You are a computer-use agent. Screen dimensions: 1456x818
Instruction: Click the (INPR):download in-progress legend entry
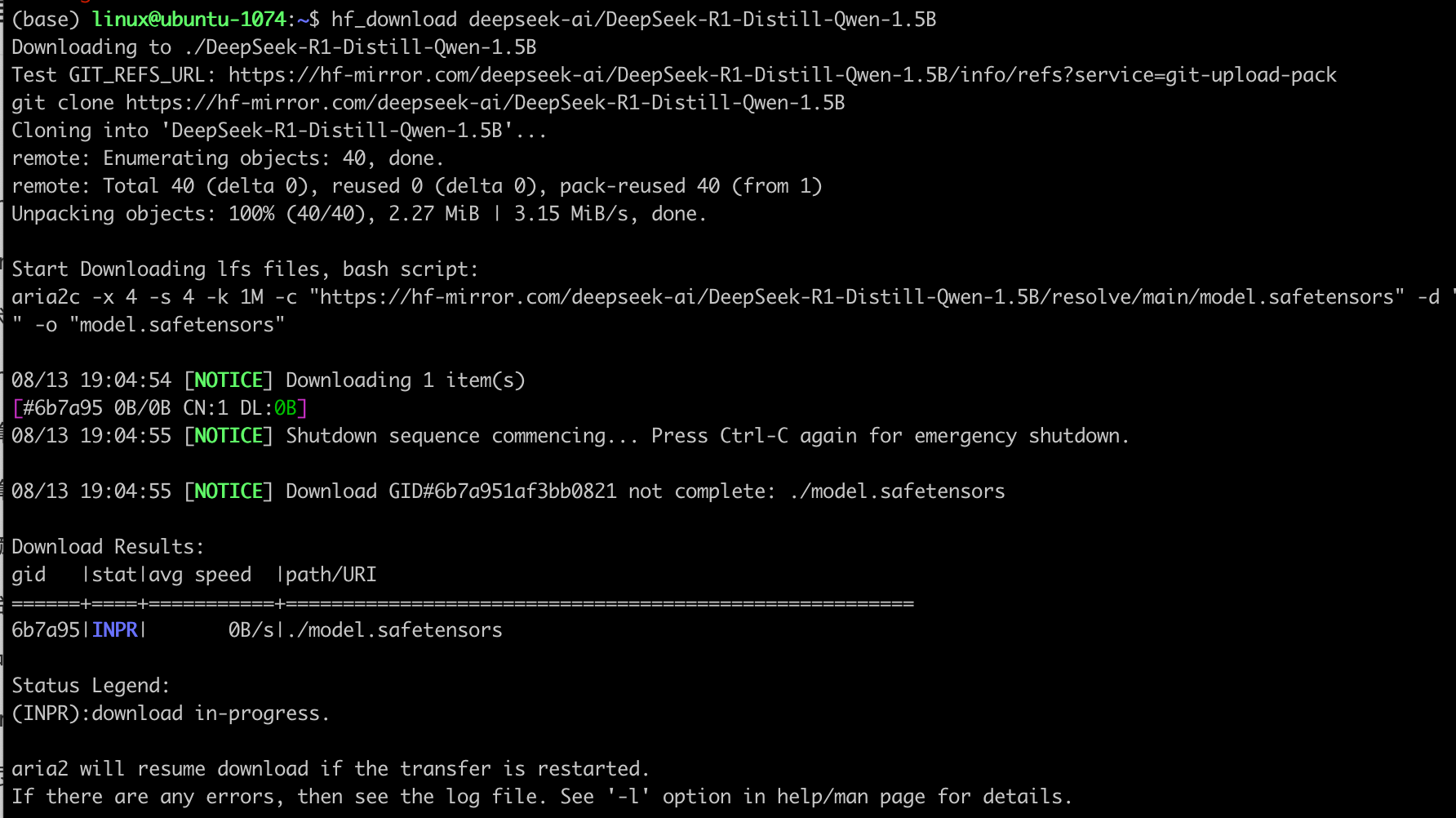170,714
